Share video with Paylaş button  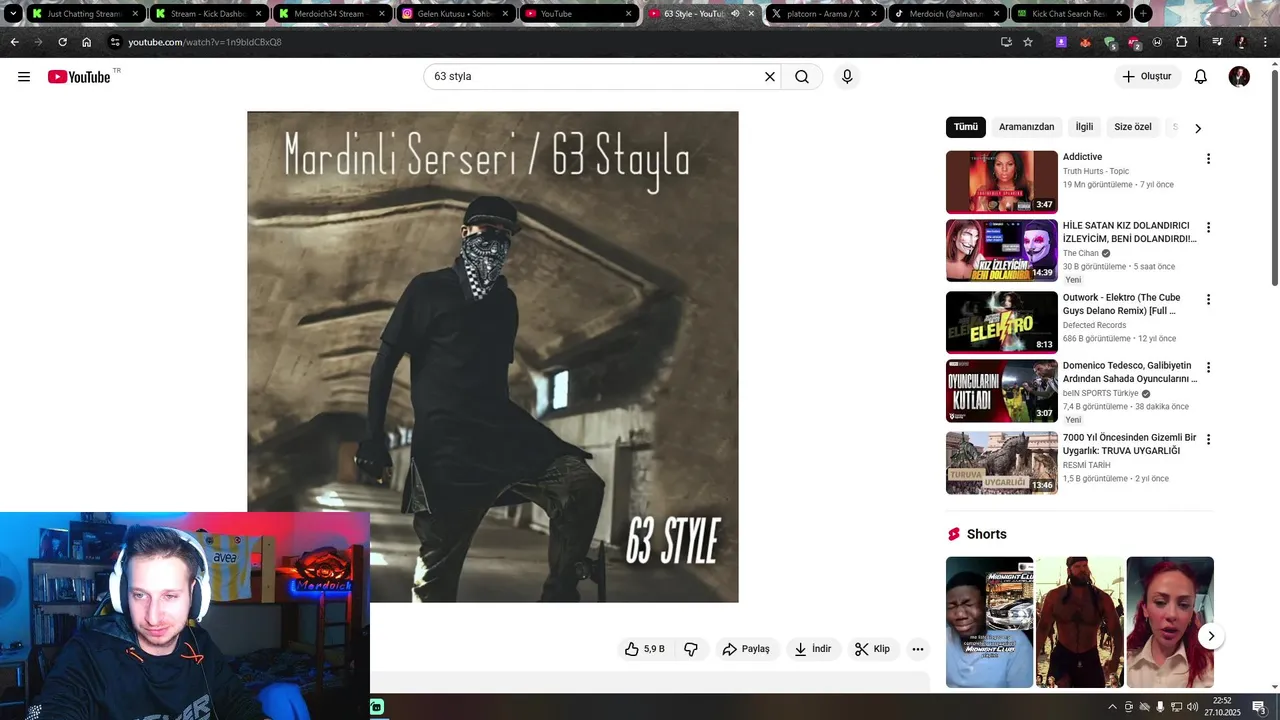[x=747, y=649]
